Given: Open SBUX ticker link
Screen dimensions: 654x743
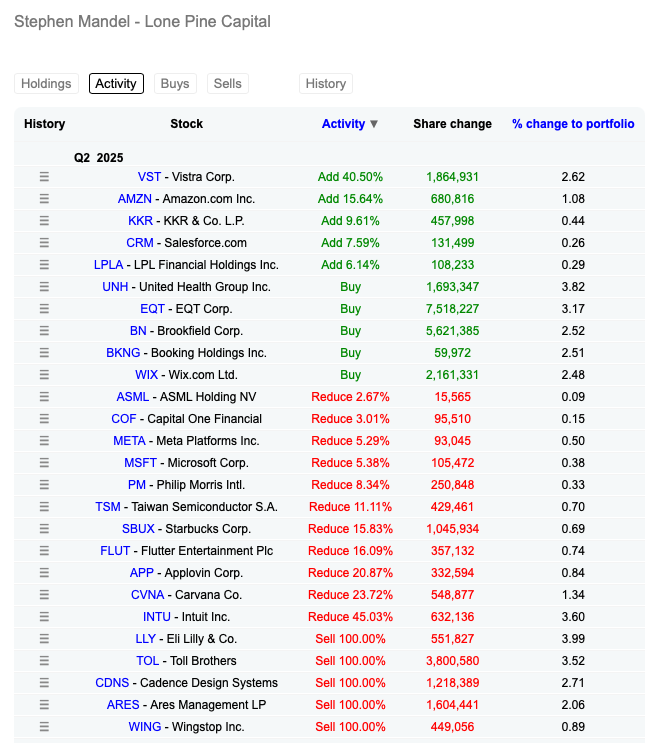Looking at the screenshot, I should 138,529.
